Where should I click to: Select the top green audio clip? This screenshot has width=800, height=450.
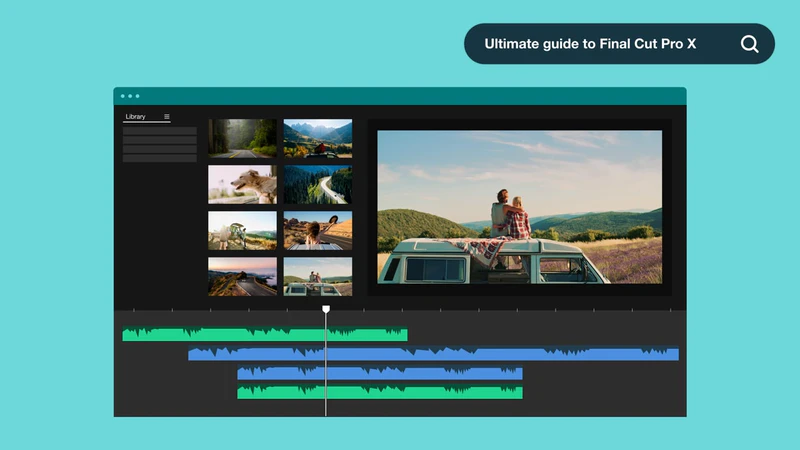[x=265, y=334]
